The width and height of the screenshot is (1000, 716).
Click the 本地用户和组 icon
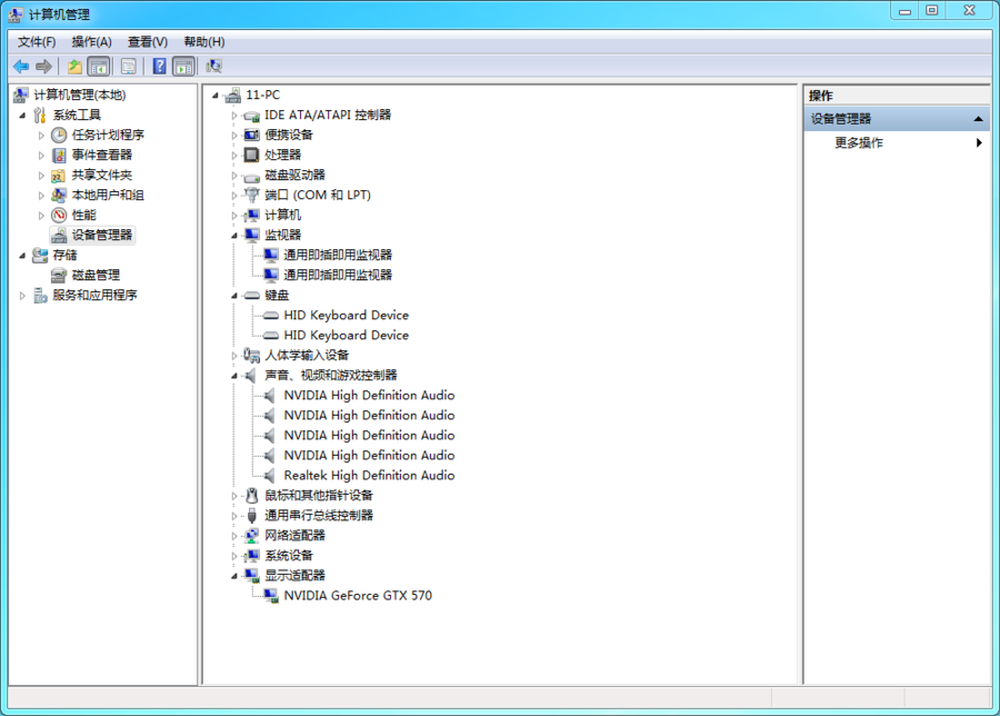click(x=59, y=195)
